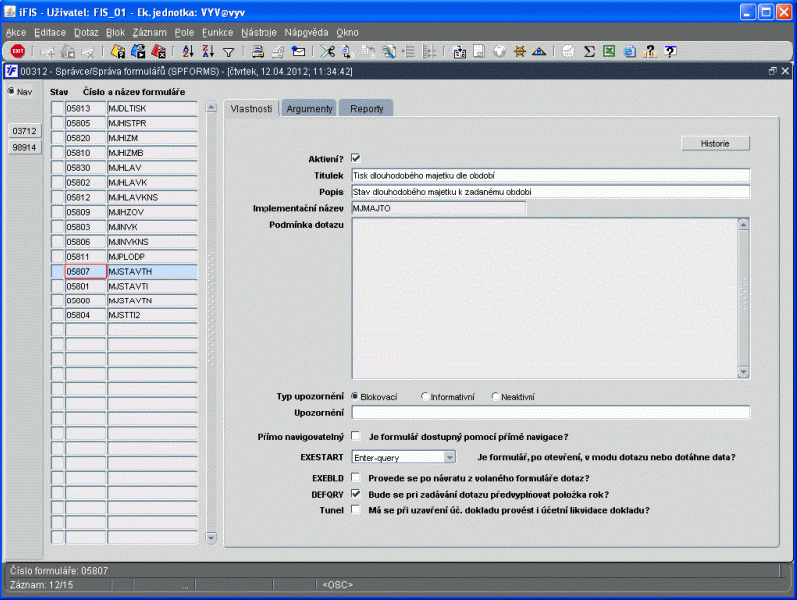The image size is (797, 600).
Task: Open the Záznam menu
Action: (x=149, y=32)
